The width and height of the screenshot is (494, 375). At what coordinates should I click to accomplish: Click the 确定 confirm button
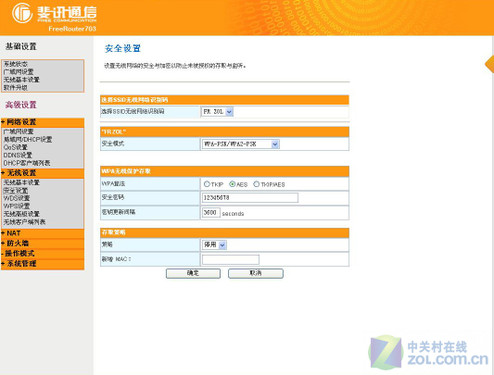click(x=193, y=273)
